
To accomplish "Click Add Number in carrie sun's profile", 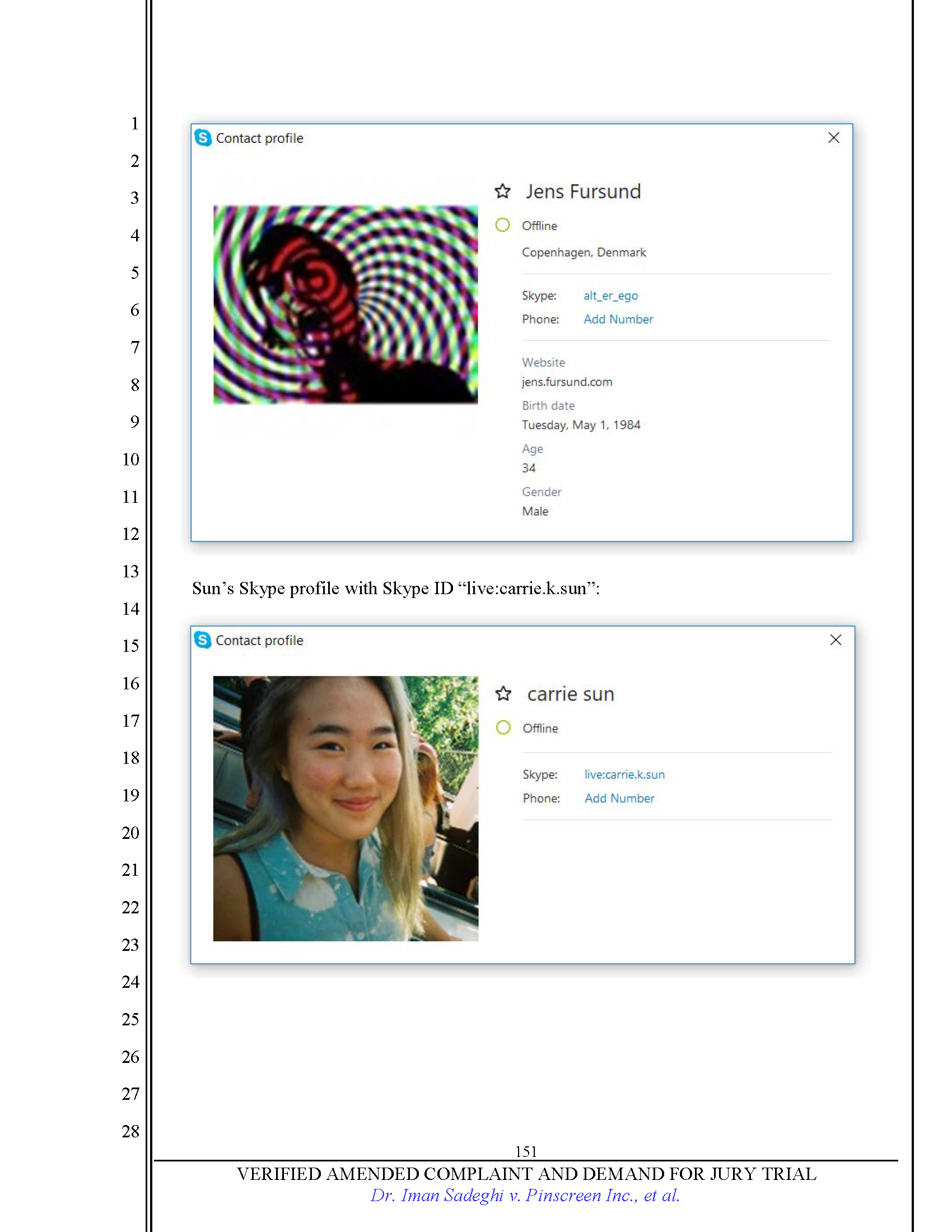I will (x=619, y=798).
